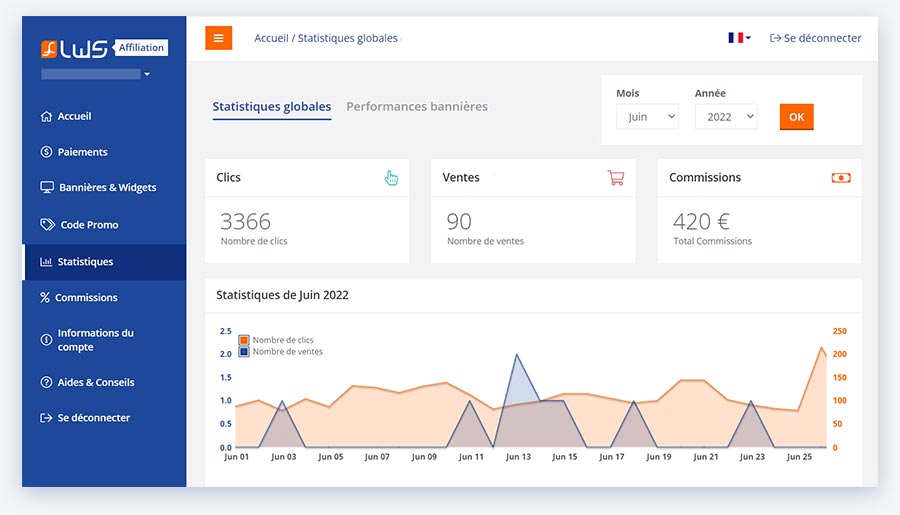Open Accueil from the sidebar

point(74,116)
